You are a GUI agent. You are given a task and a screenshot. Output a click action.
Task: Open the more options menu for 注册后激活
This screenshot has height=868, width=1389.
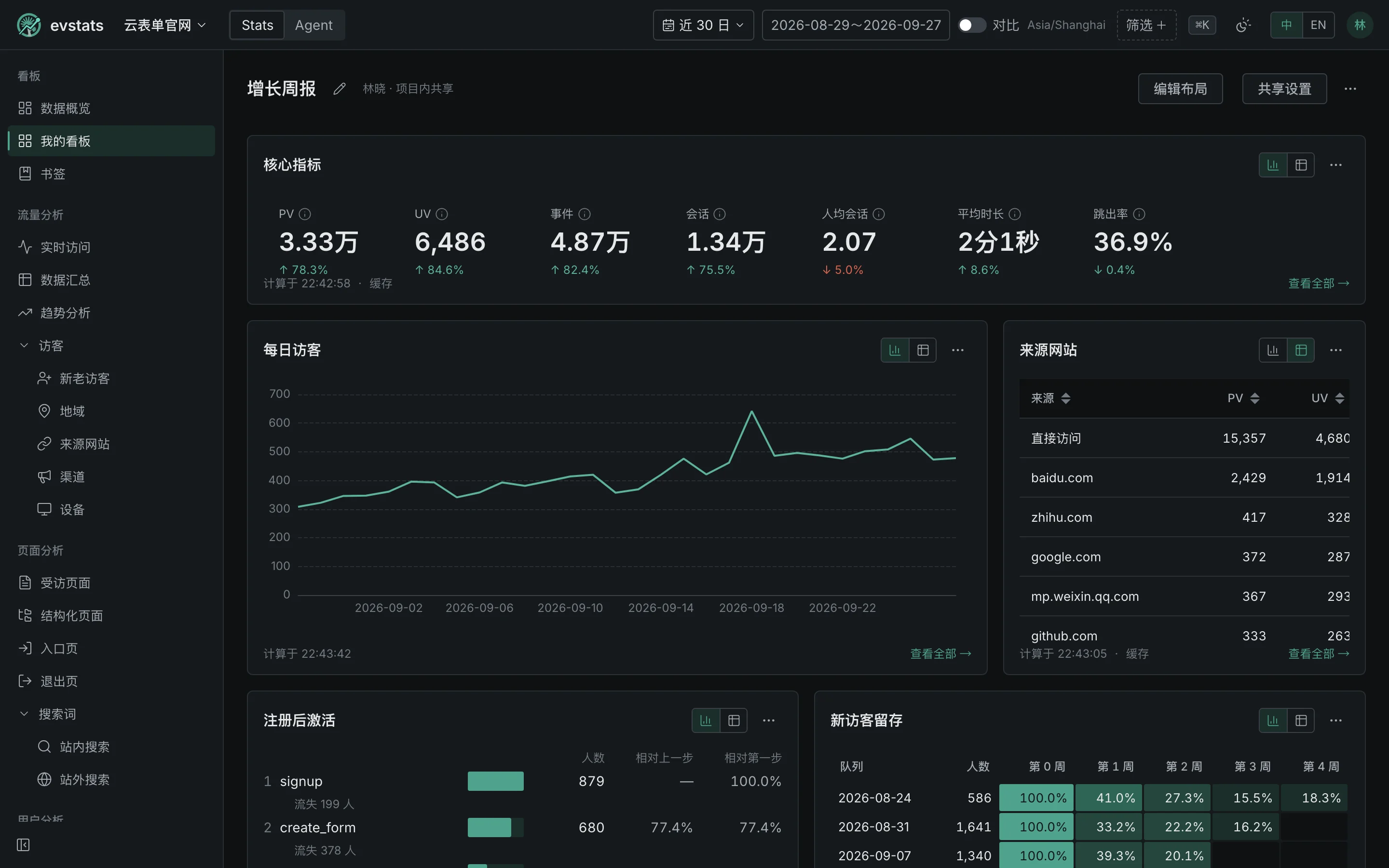coord(769,720)
